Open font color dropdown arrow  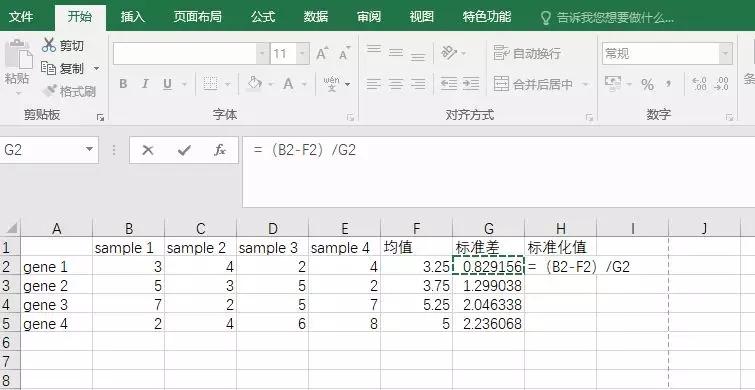click(x=304, y=85)
